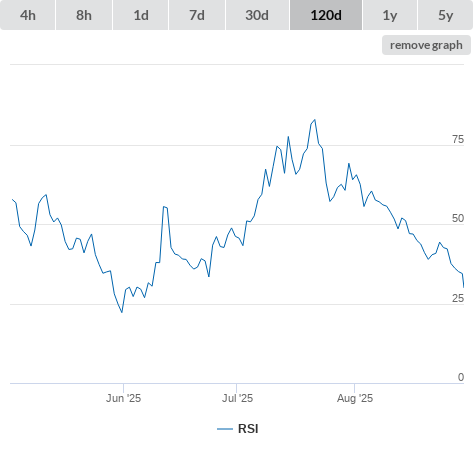This screenshot has height=455, width=474.
Task: Switch chart to 30d range
Action: point(257,15)
